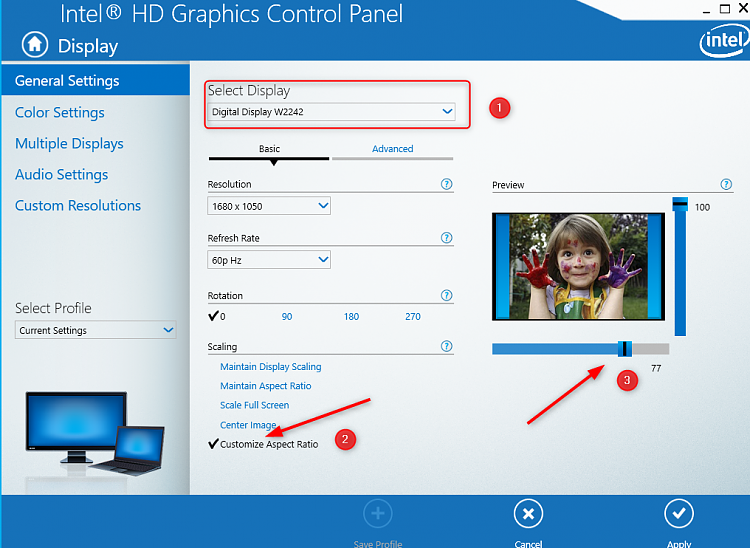Toggle Customize Aspect Ratio option
The height and width of the screenshot is (548, 750).
coord(264,444)
